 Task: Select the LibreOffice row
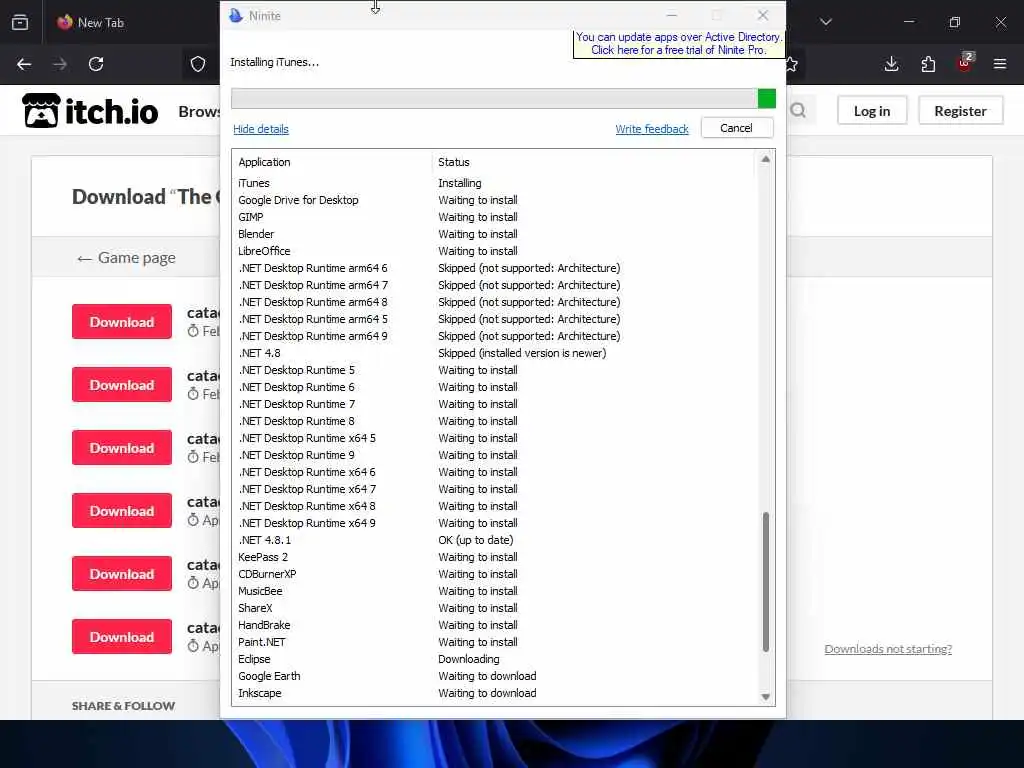coord(495,251)
